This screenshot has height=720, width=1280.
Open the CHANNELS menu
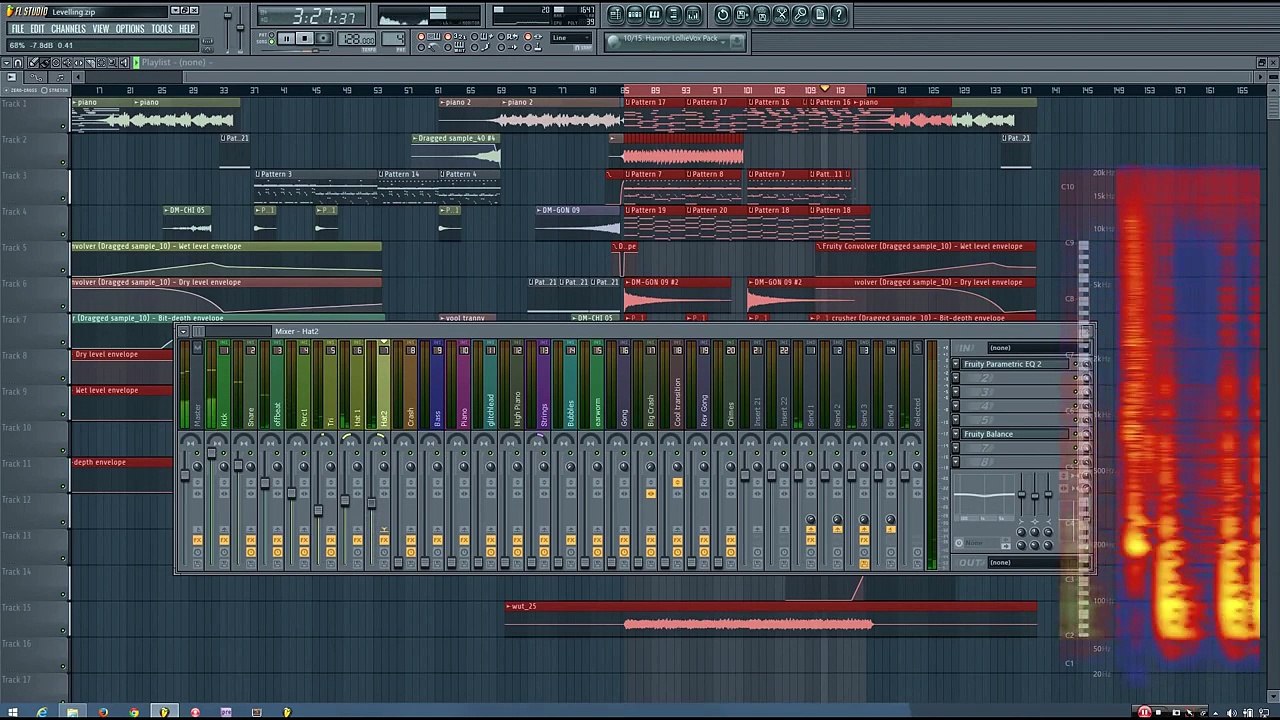coord(68,29)
